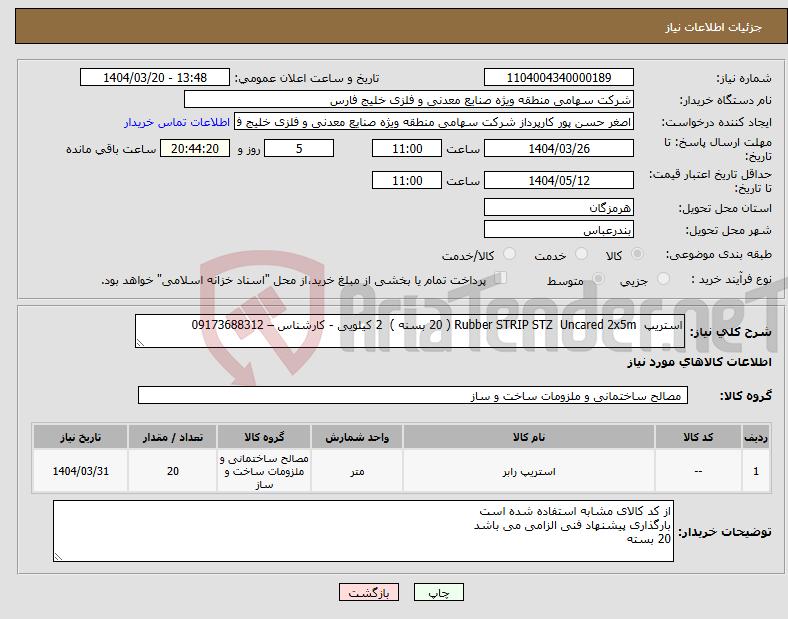Click the response deadline date 1404/03/26

(x=558, y=149)
